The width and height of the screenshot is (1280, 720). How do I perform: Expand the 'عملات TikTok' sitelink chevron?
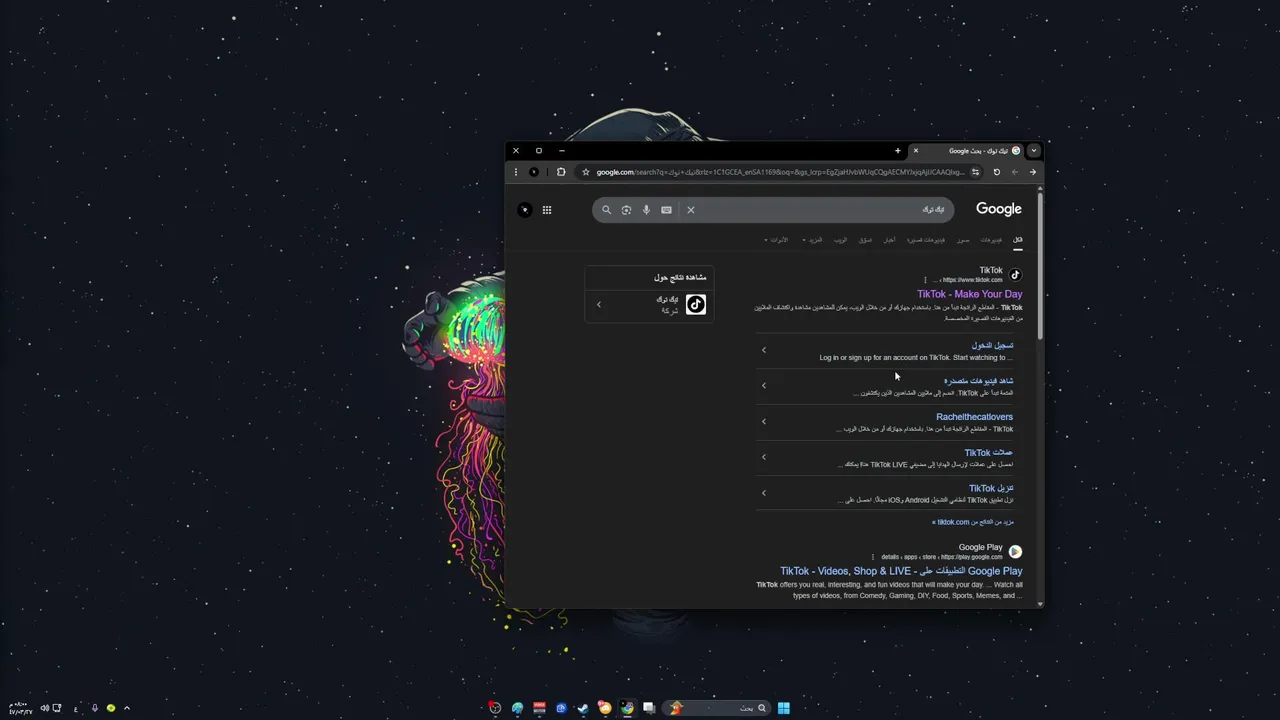click(764, 457)
